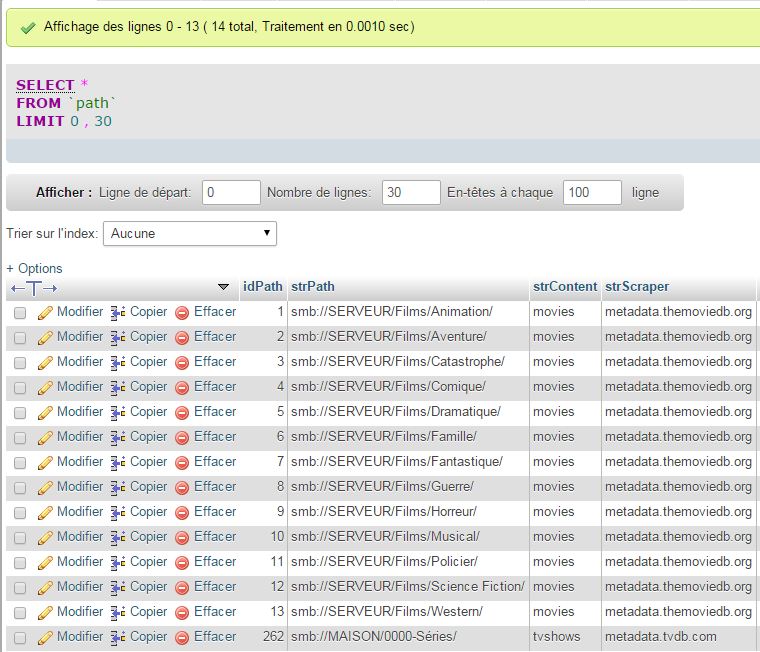
Task: Click the copy icon for Aventure row
Action: pyautogui.click(x=118, y=337)
